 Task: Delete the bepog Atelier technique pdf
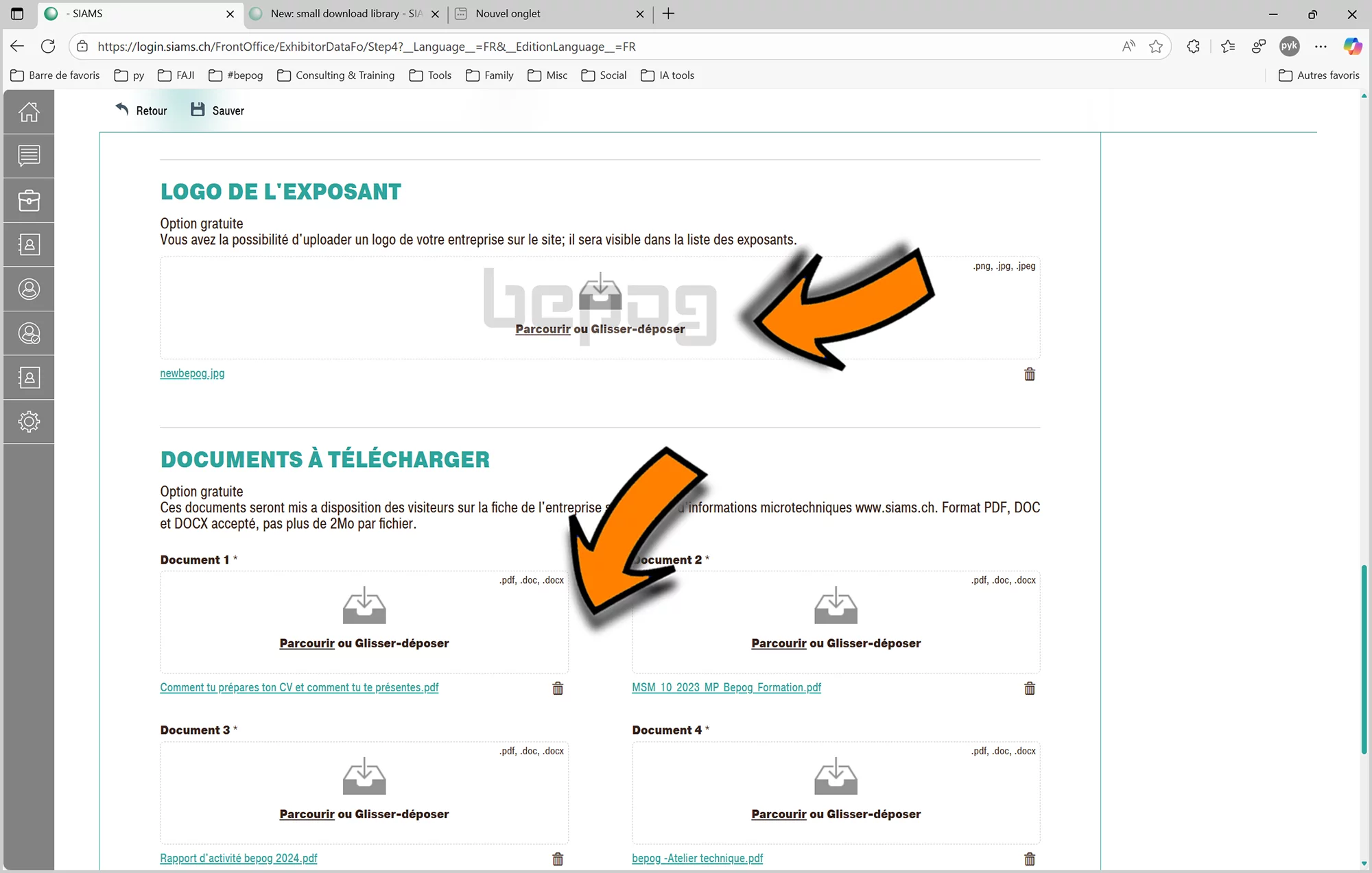pyautogui.click(x=1030, y=859)
